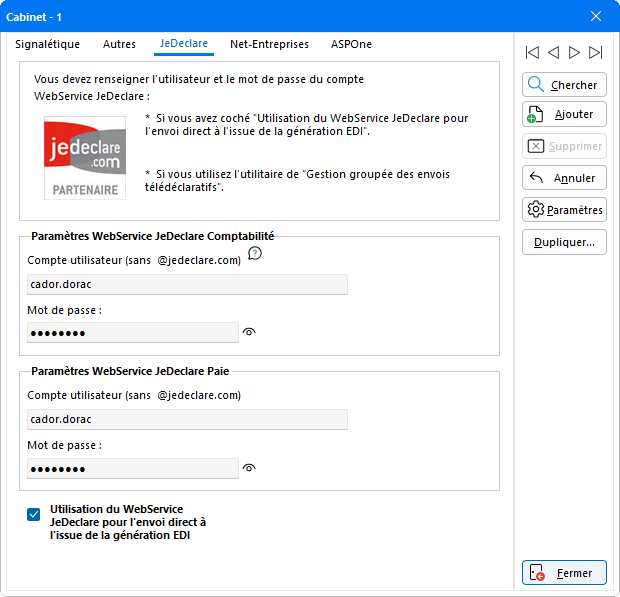Go to the next record
Image resolution: width=620 pixels, height=597 pixels.
tap(574, 52)
